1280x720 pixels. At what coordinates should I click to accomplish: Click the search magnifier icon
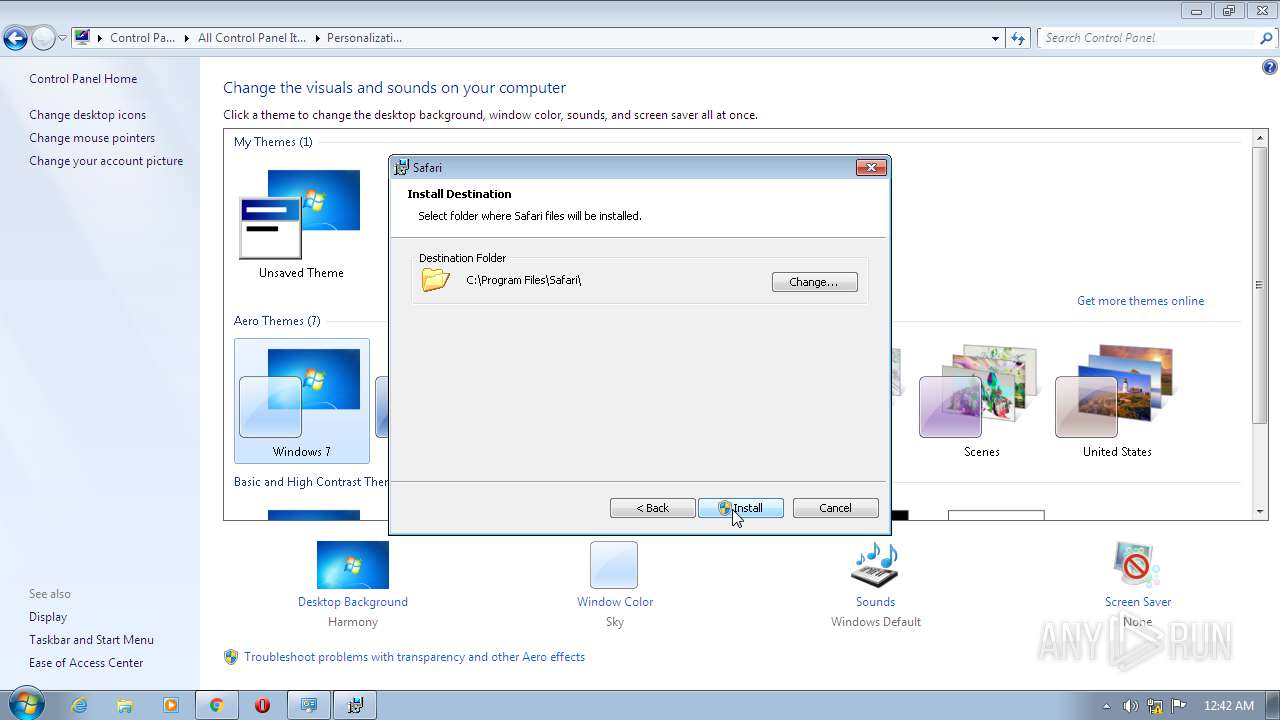[x=1266, y=38]
